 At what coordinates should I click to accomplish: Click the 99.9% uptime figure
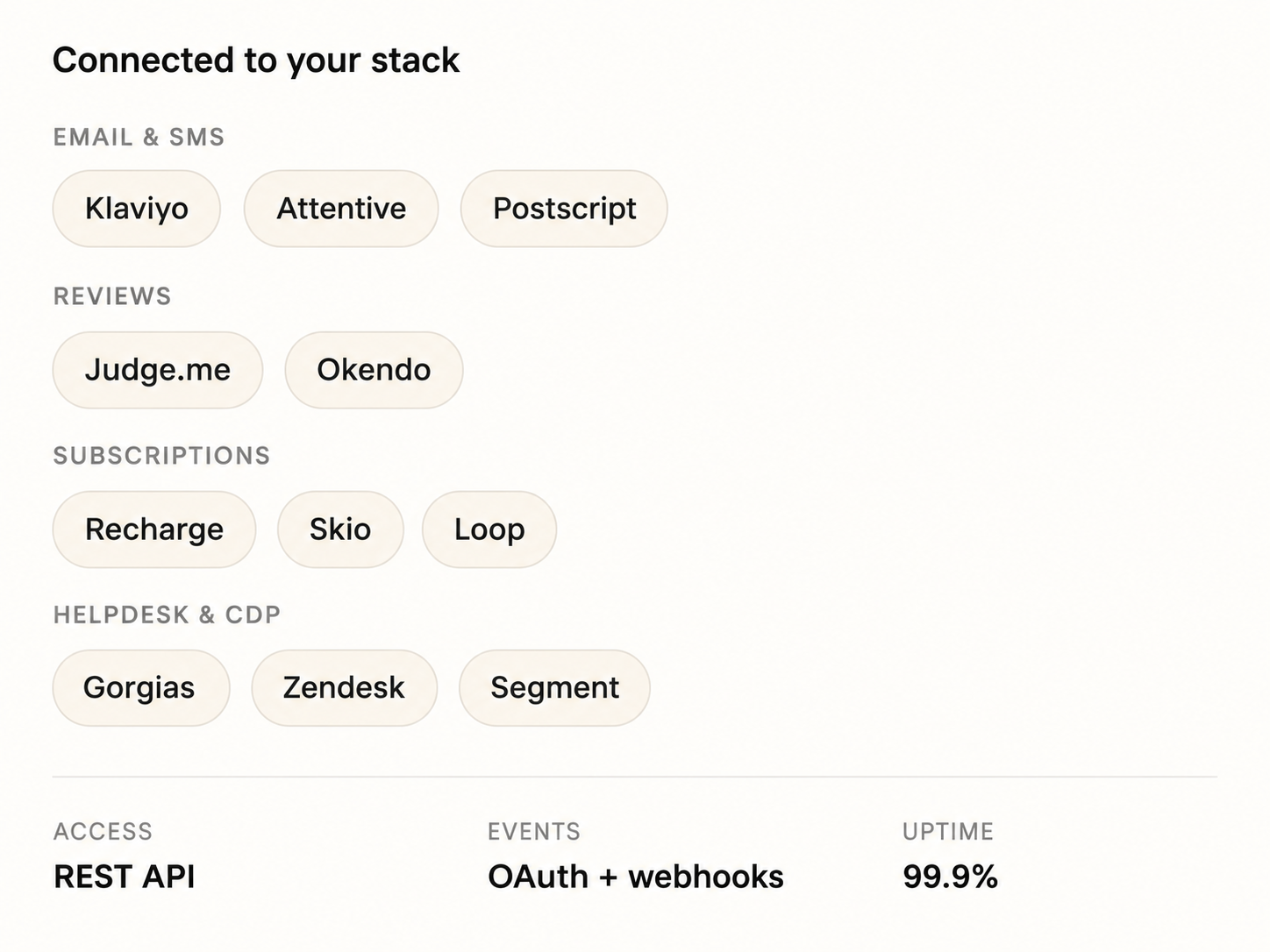click(x=950, y=877)
